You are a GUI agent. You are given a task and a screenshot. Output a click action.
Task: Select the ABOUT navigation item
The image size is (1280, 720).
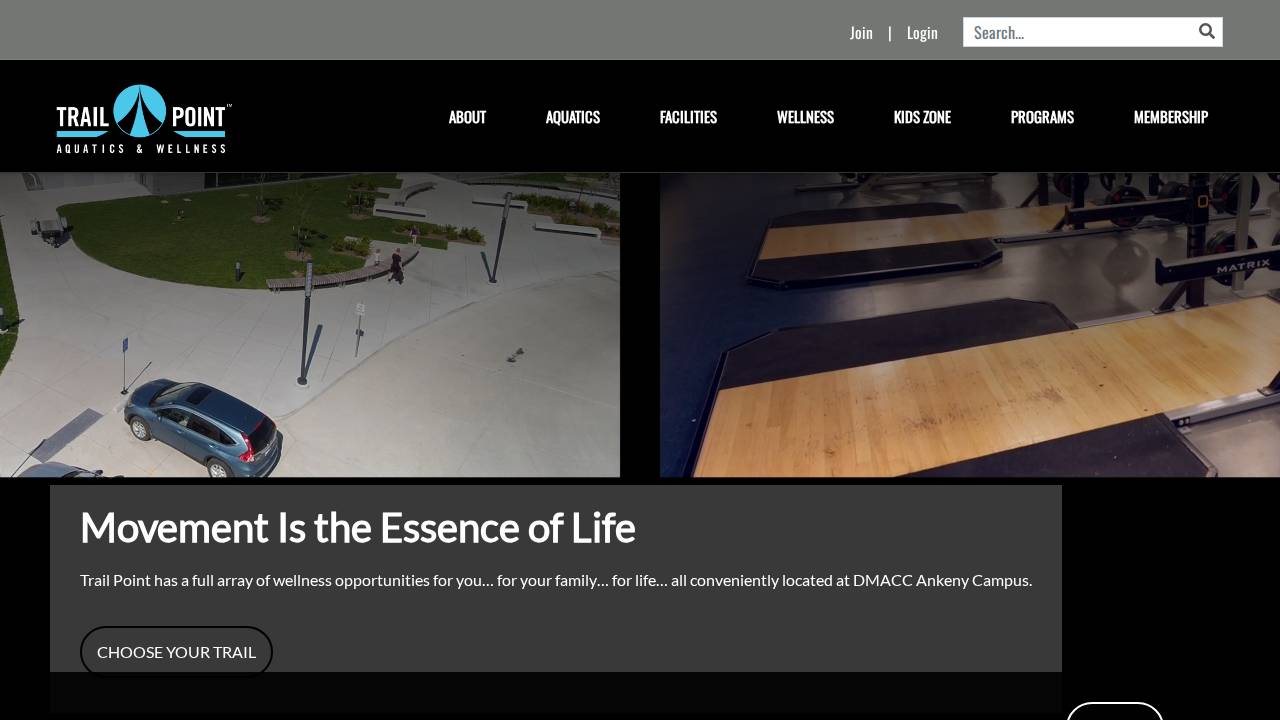tap(466, 117)
